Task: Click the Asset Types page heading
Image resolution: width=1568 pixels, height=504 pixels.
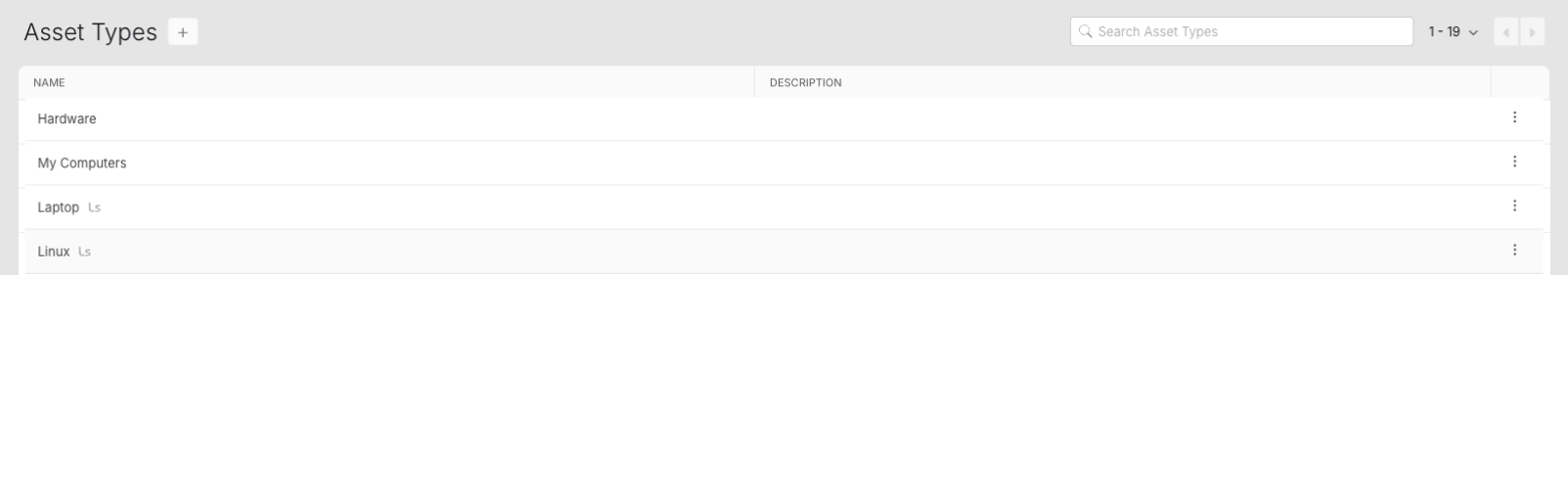Action: [90, 32]
